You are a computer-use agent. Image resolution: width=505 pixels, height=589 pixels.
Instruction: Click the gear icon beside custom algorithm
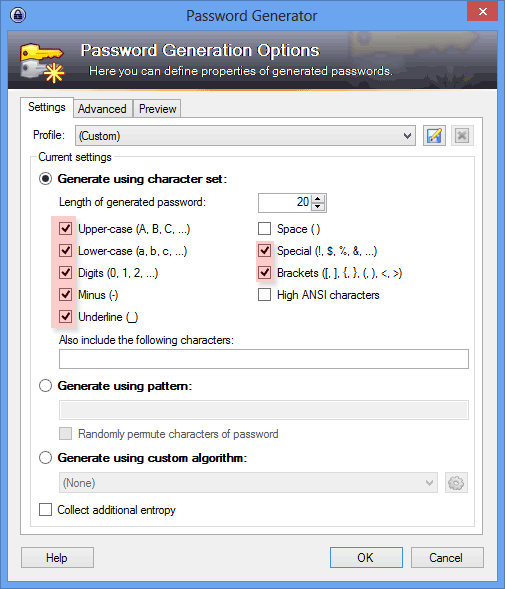pyautogui.click(x=456, y=483)
